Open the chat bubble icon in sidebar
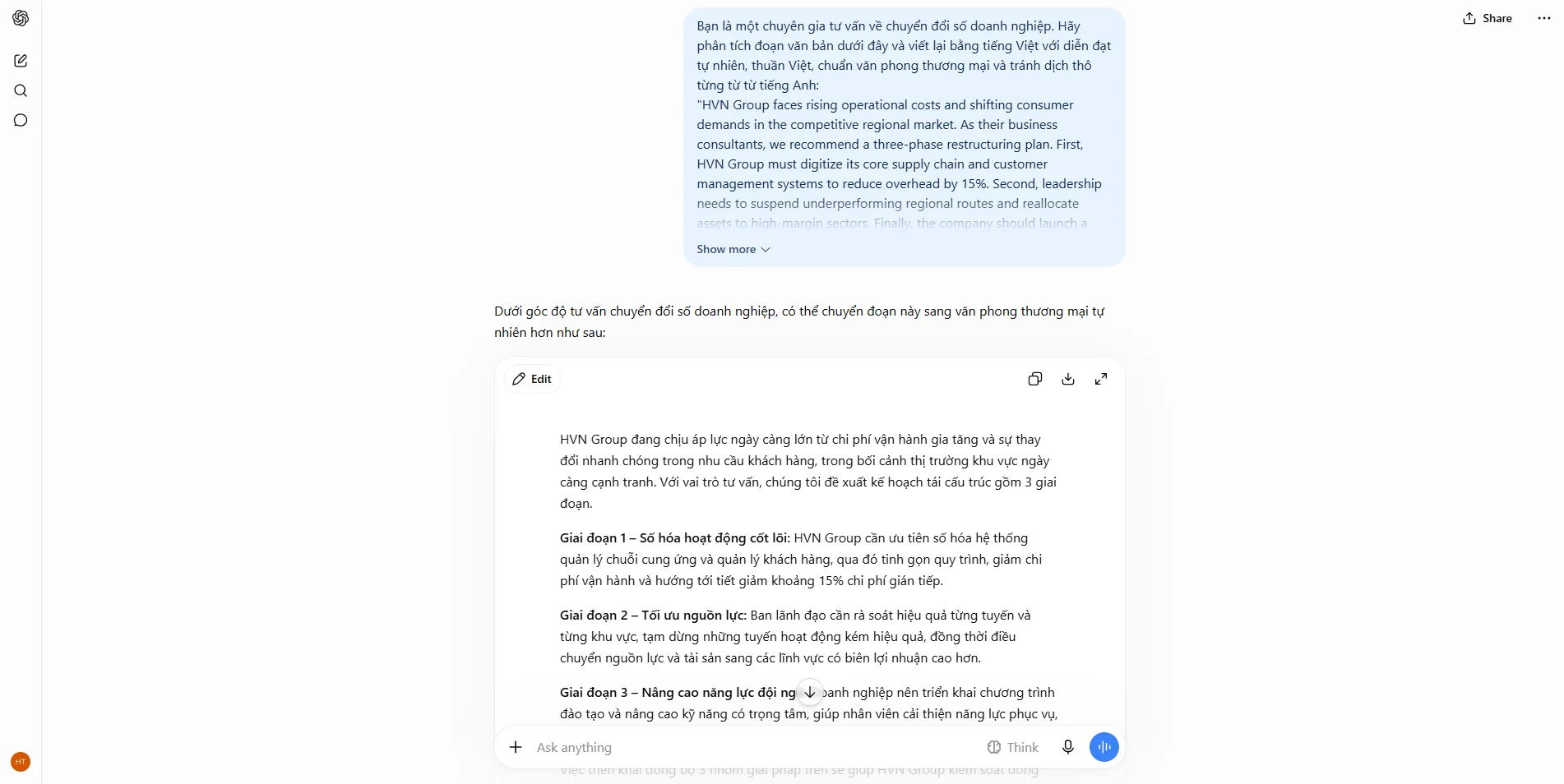The image size is (1564, 784). click(21, 120)
